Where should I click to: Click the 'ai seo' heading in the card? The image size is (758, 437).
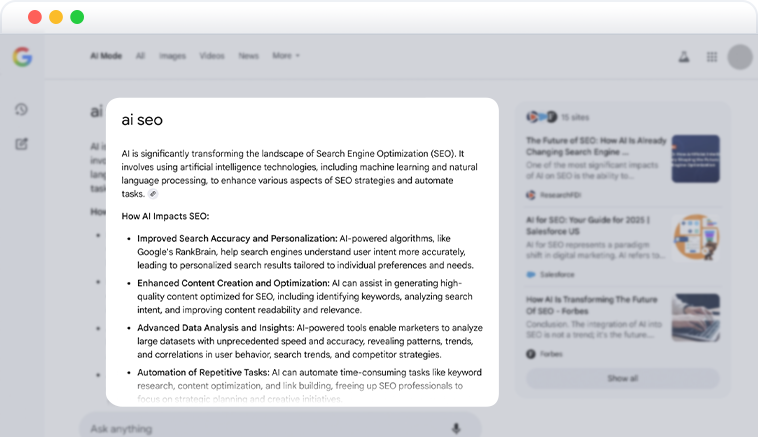142,120
